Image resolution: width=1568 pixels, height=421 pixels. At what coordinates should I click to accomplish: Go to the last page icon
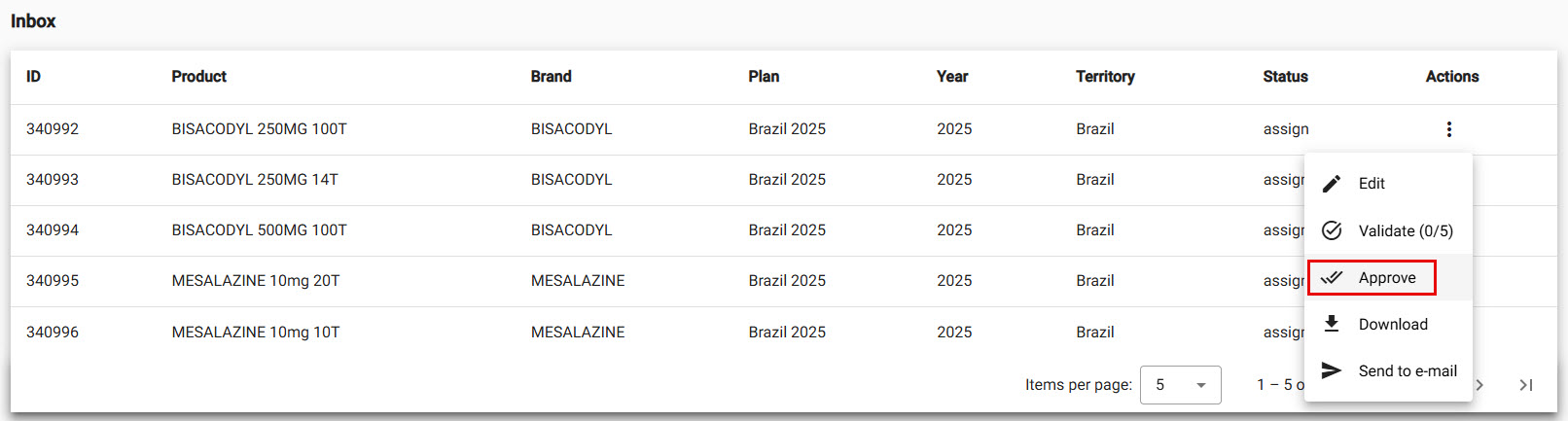coord(1526,385)
